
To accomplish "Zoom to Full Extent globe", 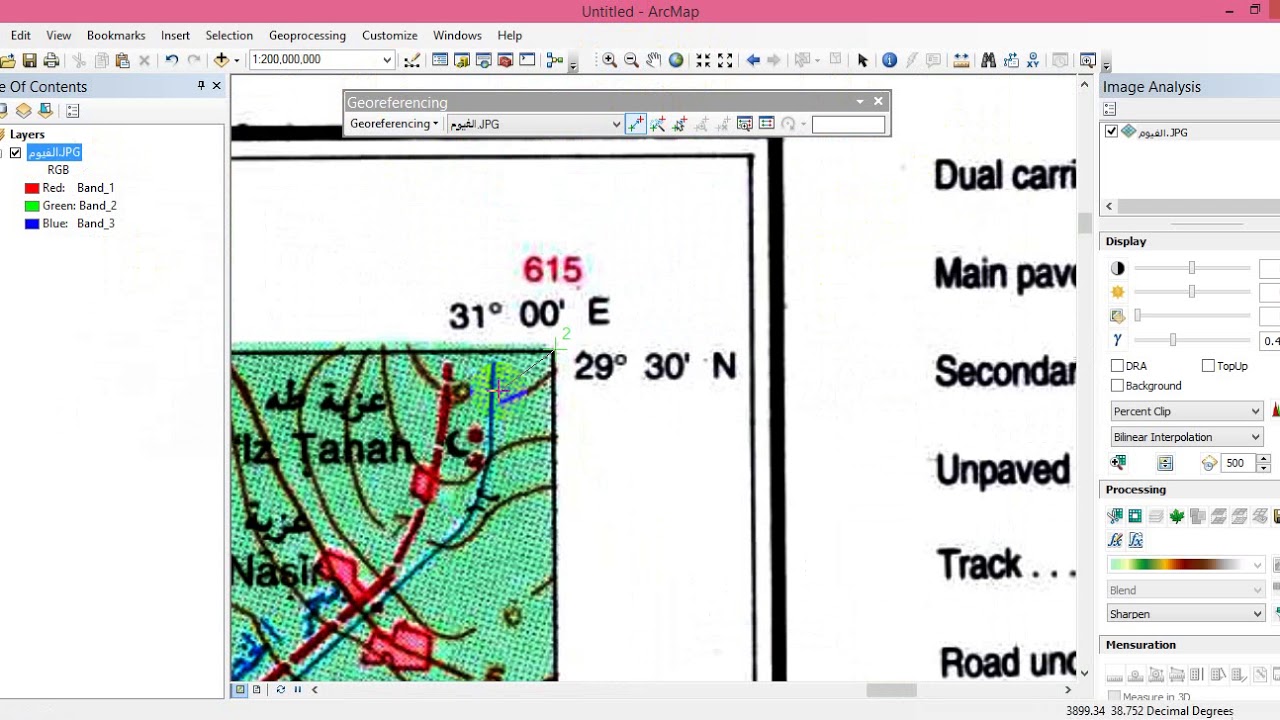I will pos(676,61).
